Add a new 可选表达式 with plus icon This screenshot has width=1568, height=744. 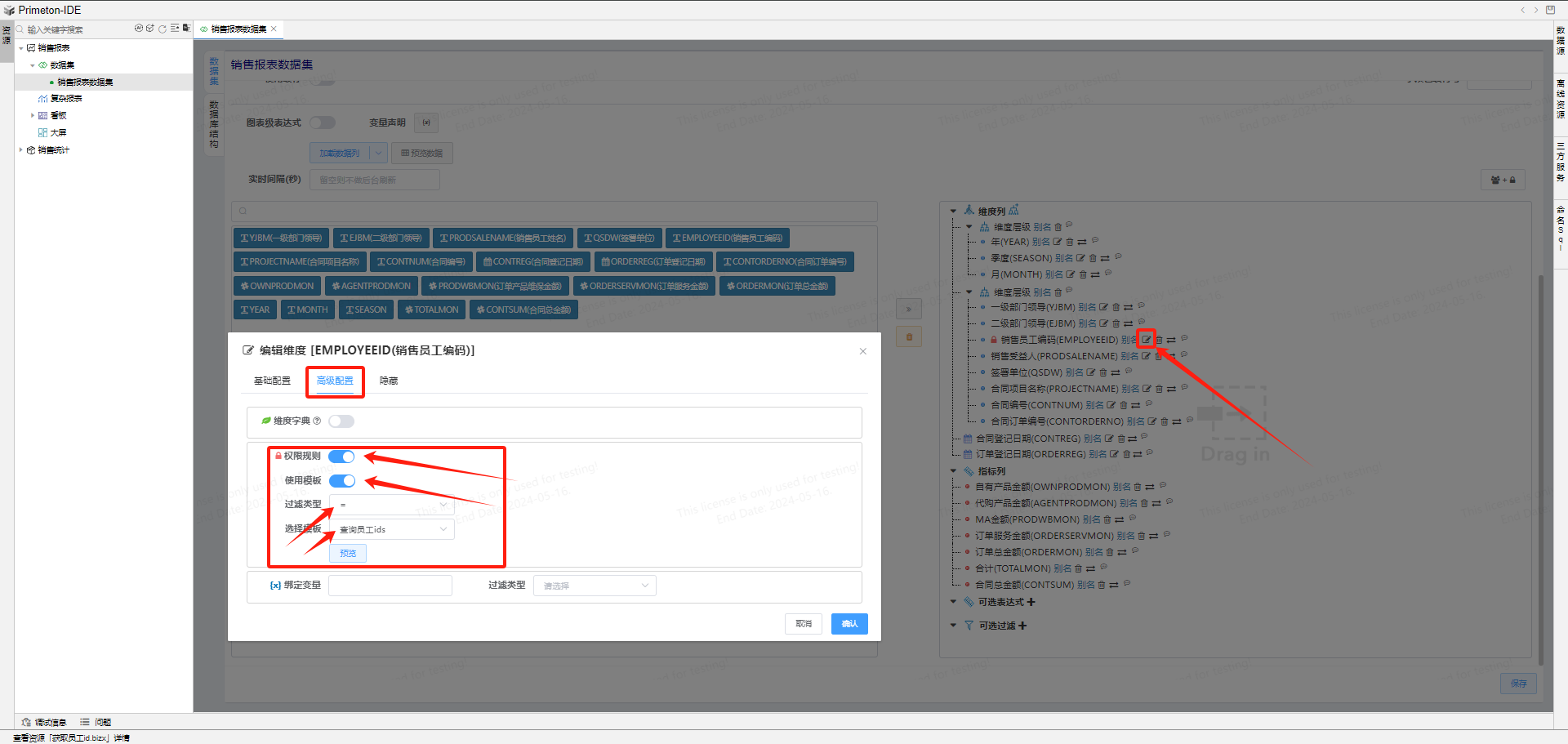tap(1031, 602)
